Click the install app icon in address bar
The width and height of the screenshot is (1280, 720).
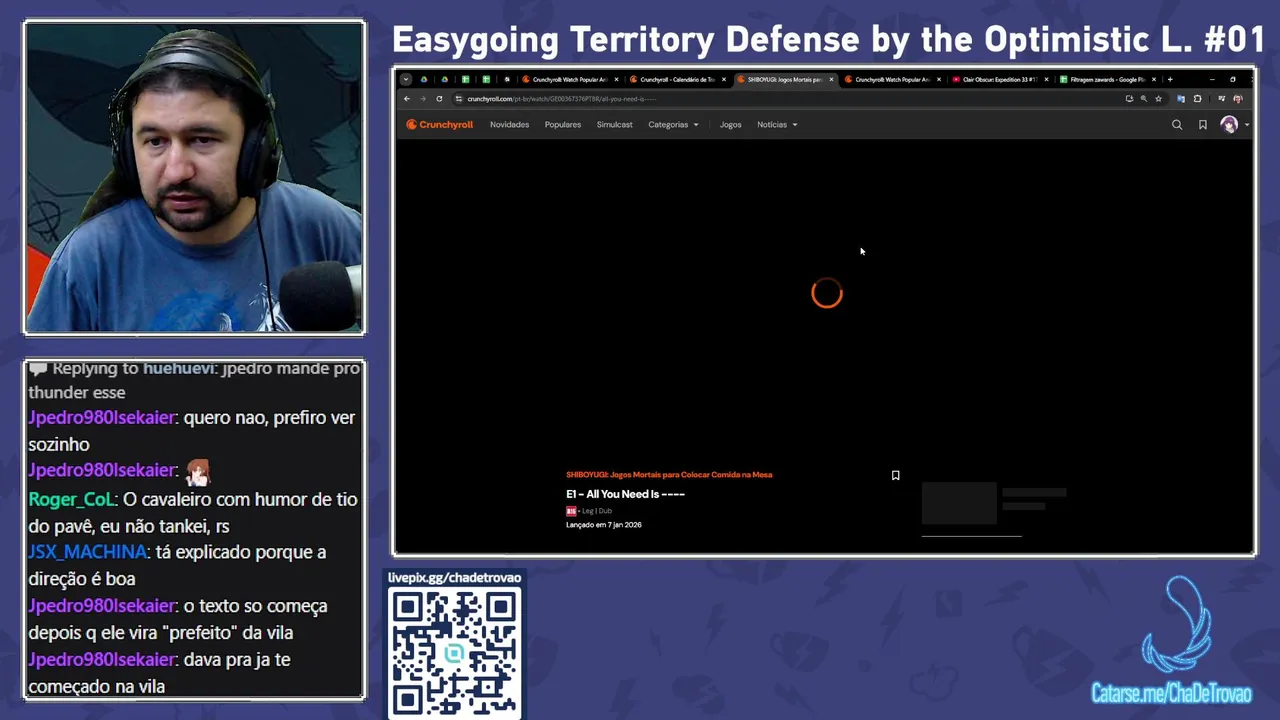[1129, 99]
